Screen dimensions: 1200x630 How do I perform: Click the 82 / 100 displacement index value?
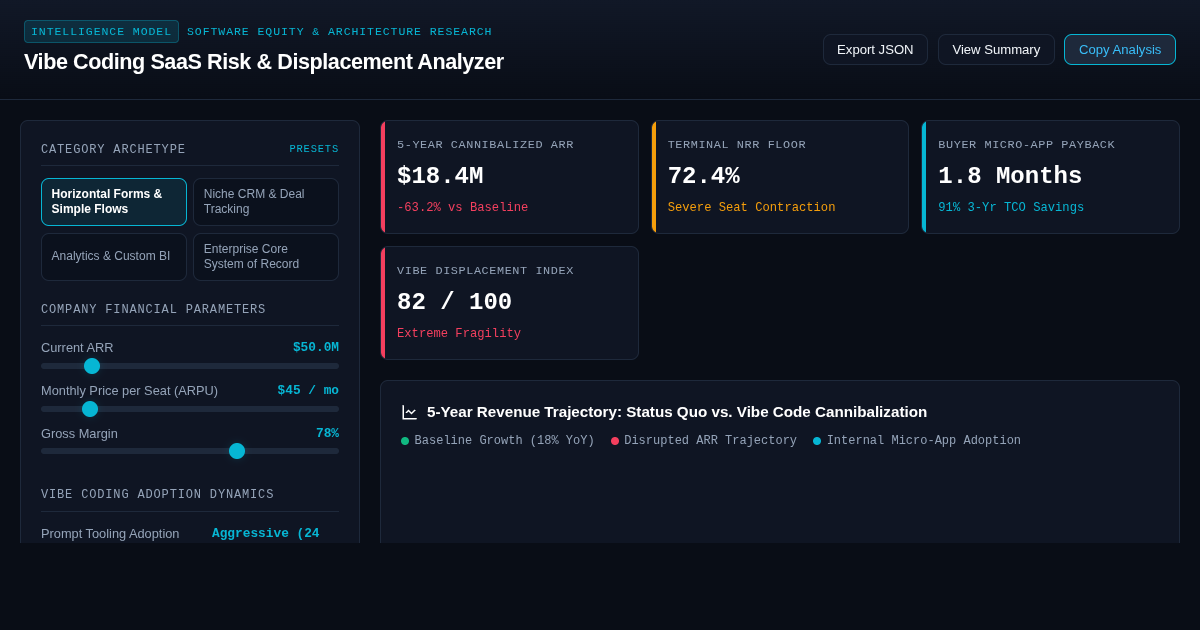pyautogui.click(x=454, y=302)
